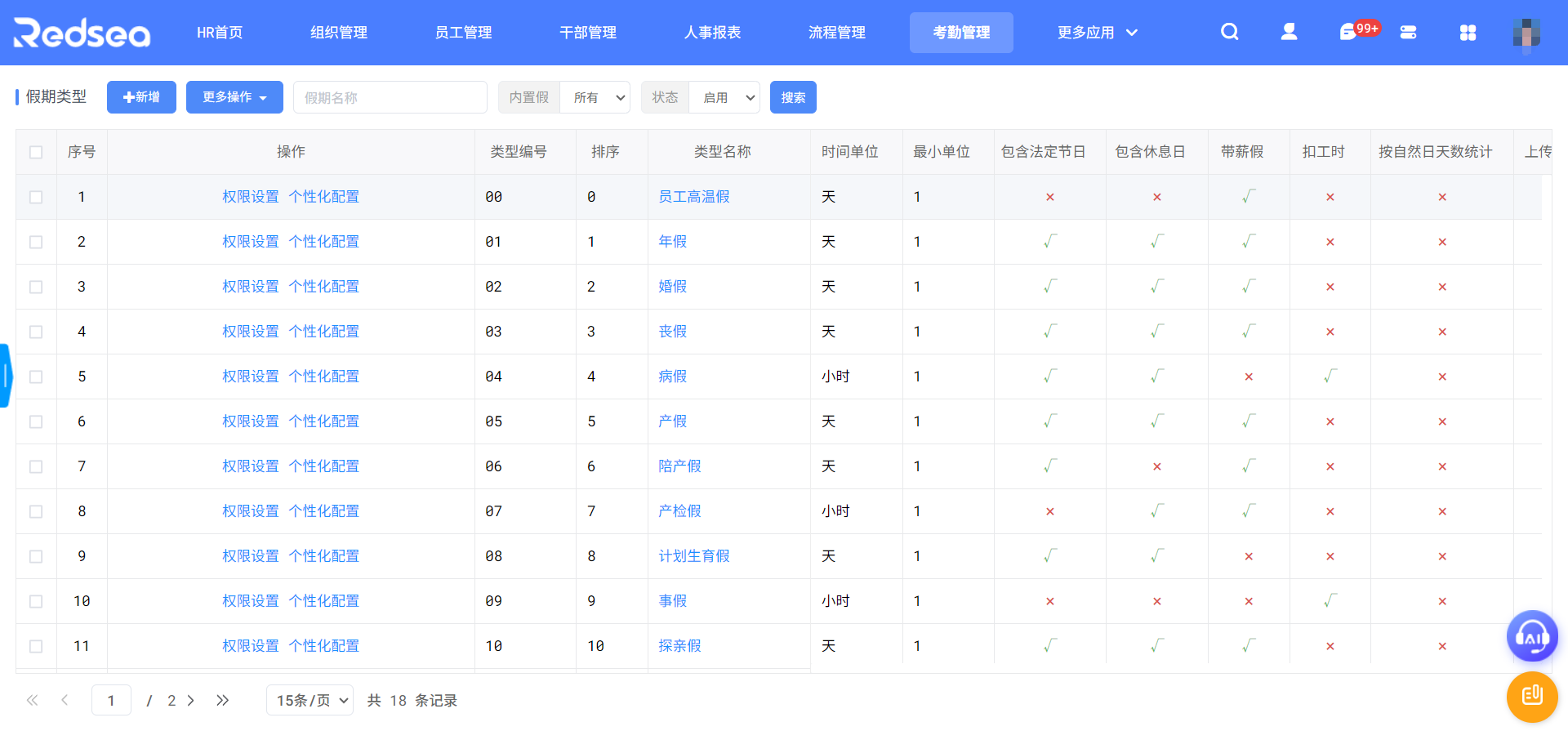The height and width of the screenshot is (731, 1568).
Task: Open messages with 99+ badge
Action: pyautogui.click(x=1349, y=32)
